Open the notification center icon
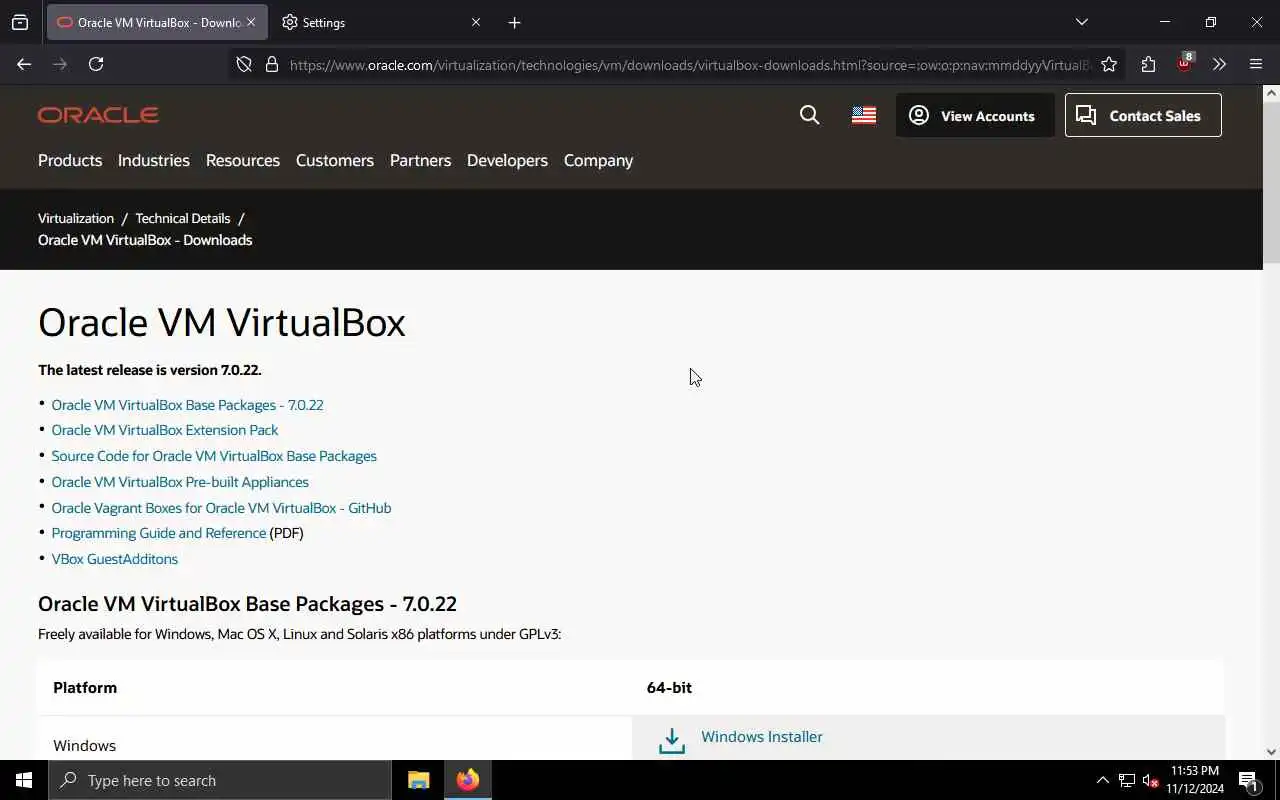Viewport: 1280px width, 800px height. (x=1249, y=780)
